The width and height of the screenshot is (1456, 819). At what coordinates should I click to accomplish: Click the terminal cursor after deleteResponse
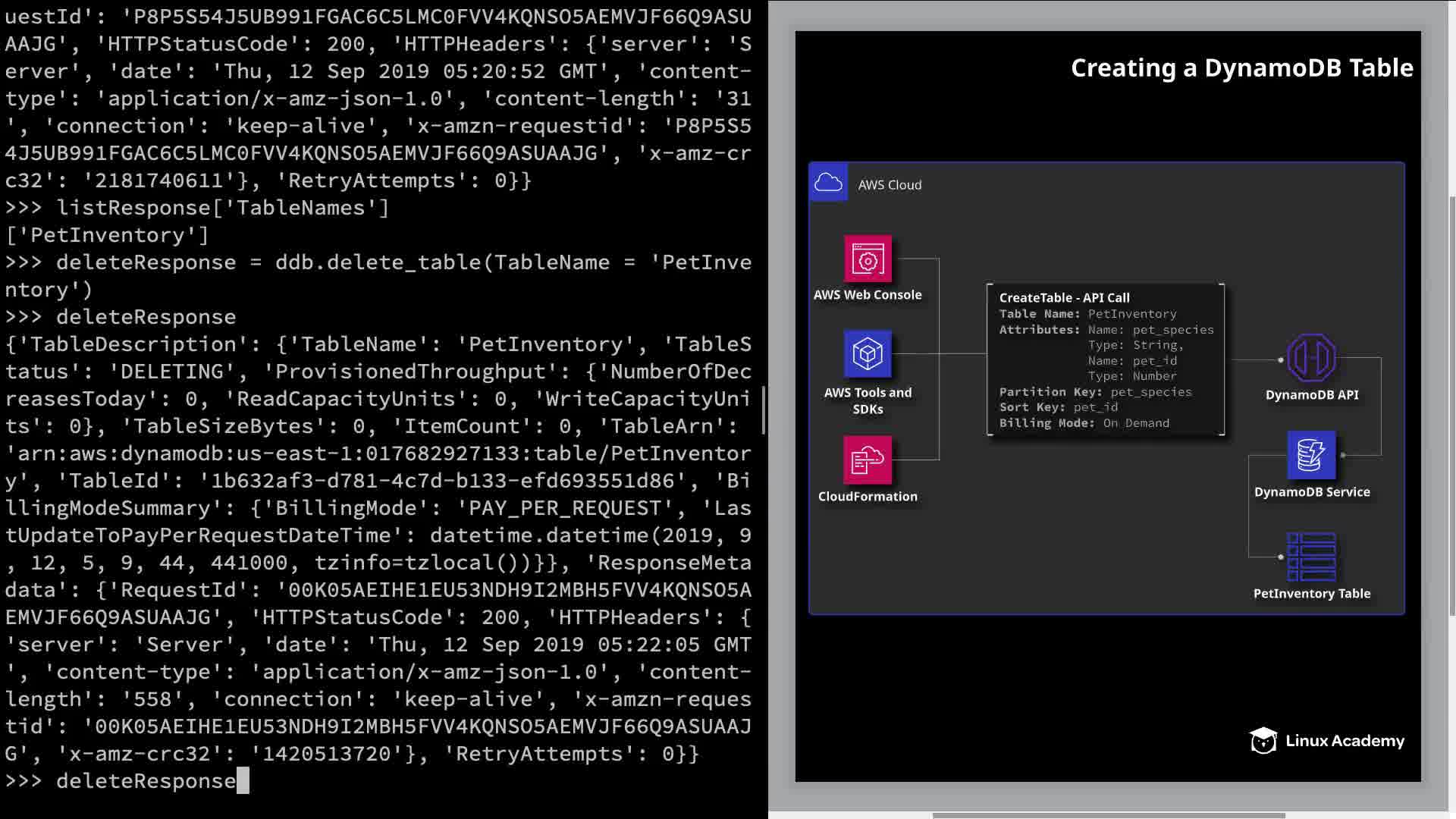243,780
